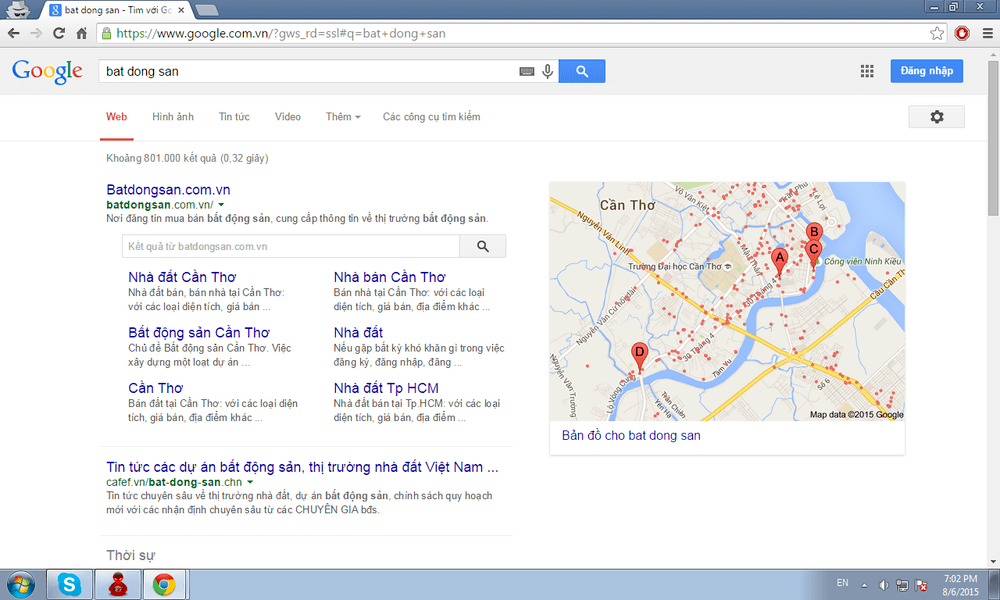Open Nhà đất Tp HCM sitelink
The width and height of the screenshot is (1000, 600).
tap(386, 388)
